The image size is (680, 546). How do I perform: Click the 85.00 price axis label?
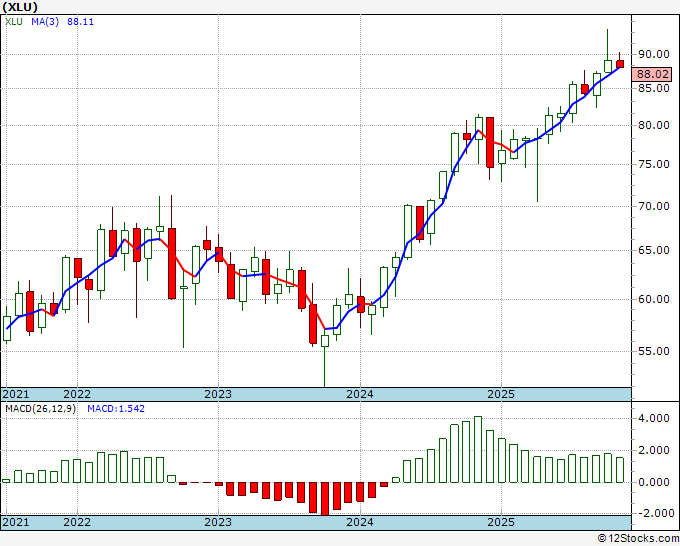(x=654, y=88)
